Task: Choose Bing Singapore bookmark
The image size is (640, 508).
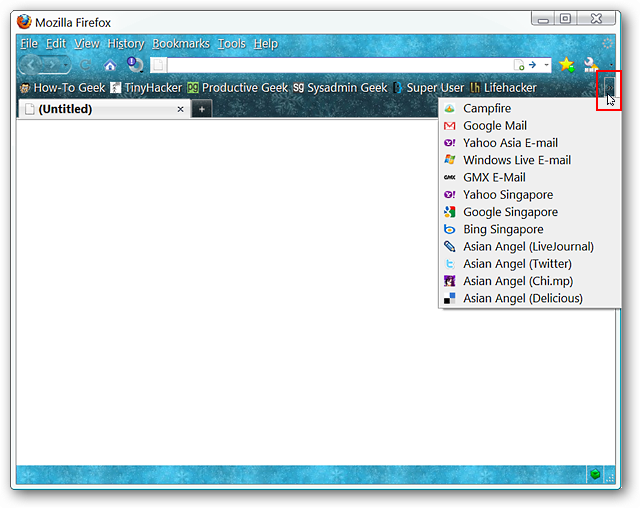Action: coord(530,229)
